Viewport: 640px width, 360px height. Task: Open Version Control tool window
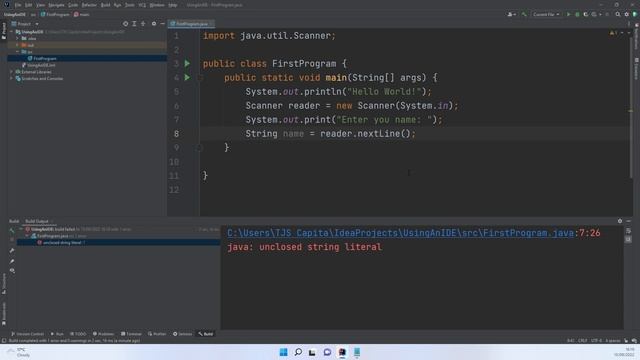click(x=27, y=334)
